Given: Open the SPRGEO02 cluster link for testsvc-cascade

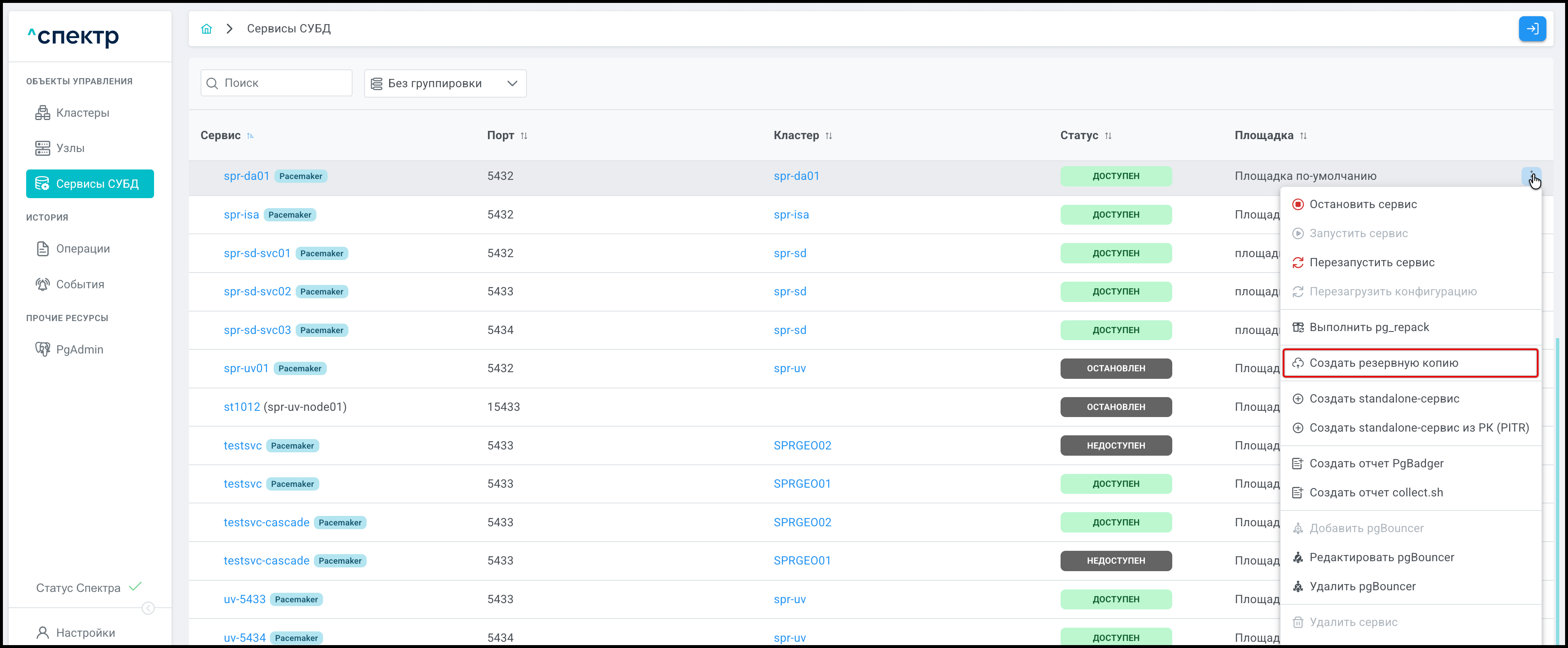Looking at the screenshot, I should point(802,523).
